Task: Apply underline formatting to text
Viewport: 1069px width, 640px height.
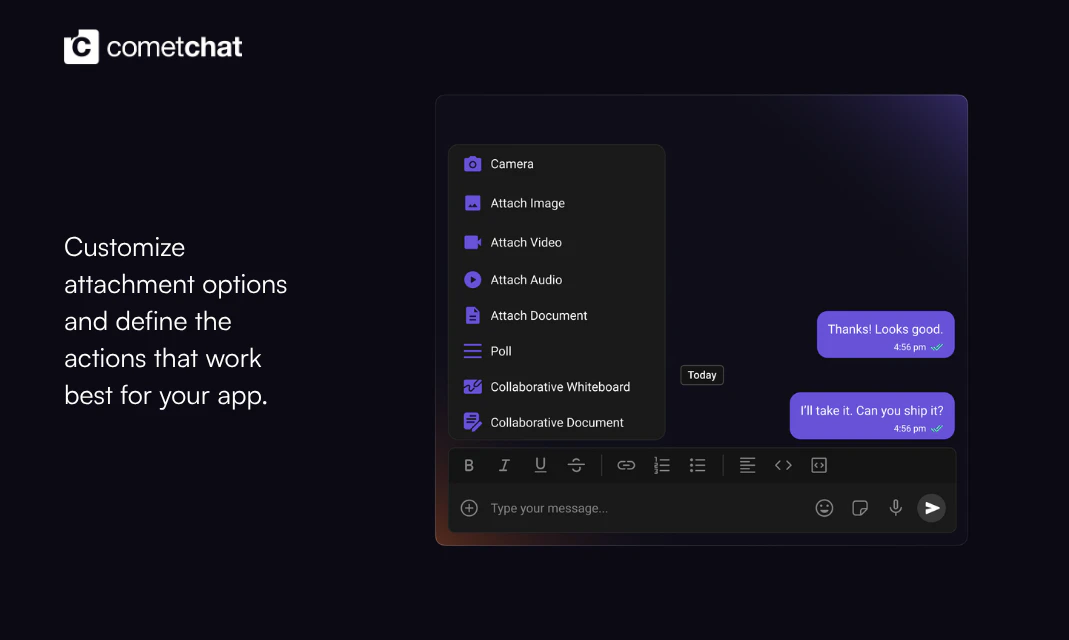Action: pyautogui.click(x=540, y=465)
